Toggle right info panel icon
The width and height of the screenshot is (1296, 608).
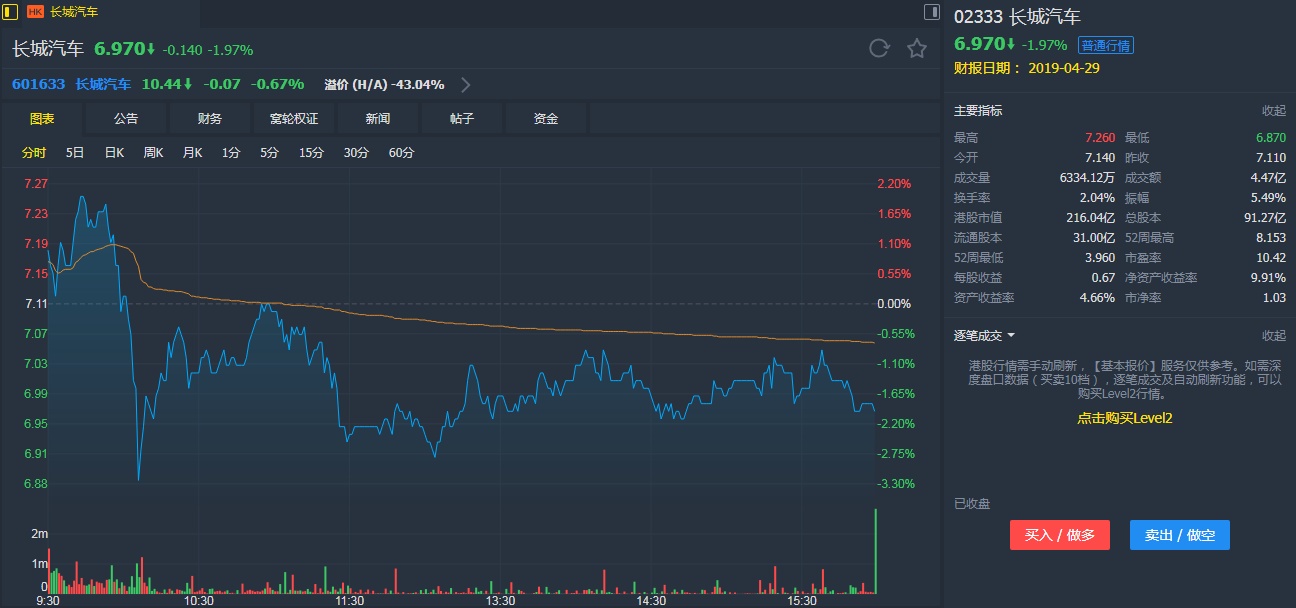coord(932,12)
